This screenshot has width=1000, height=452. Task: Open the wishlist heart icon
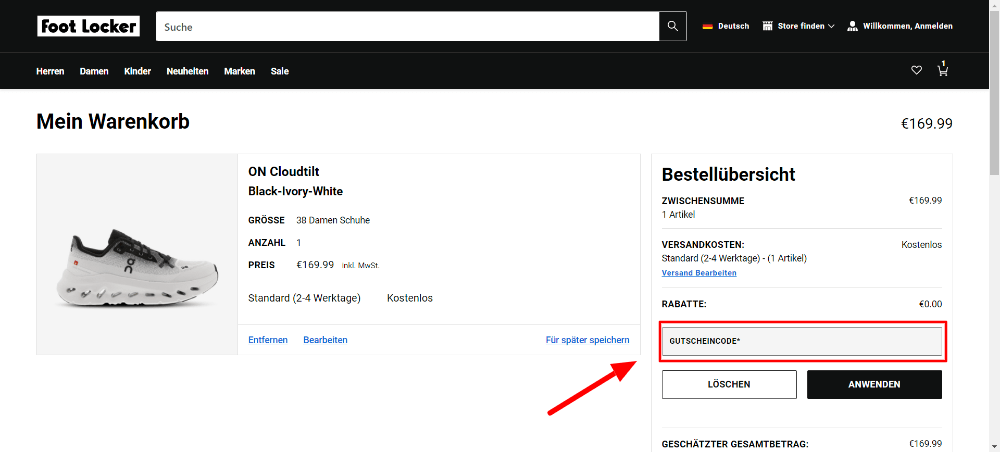pyautogui.click(x=916, y=71)
